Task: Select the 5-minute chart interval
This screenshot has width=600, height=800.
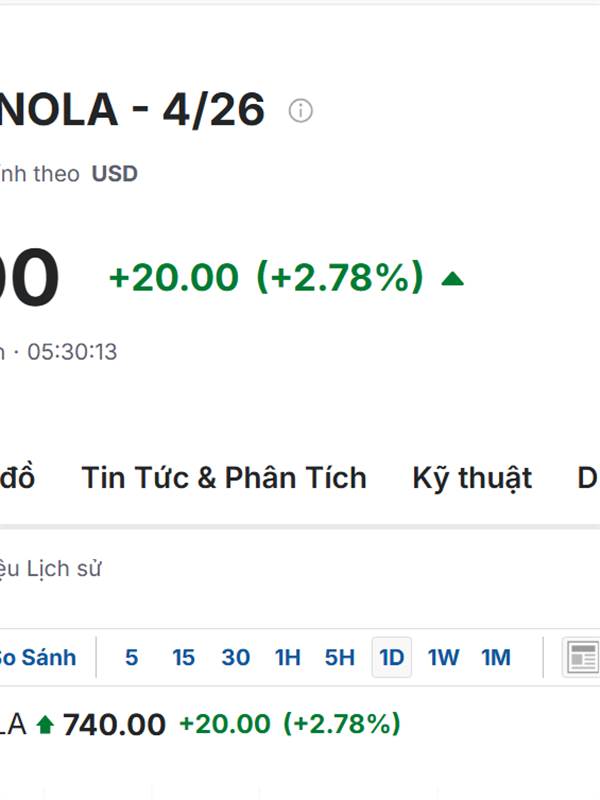Action: pyautogui.click(x=131, y=657)
